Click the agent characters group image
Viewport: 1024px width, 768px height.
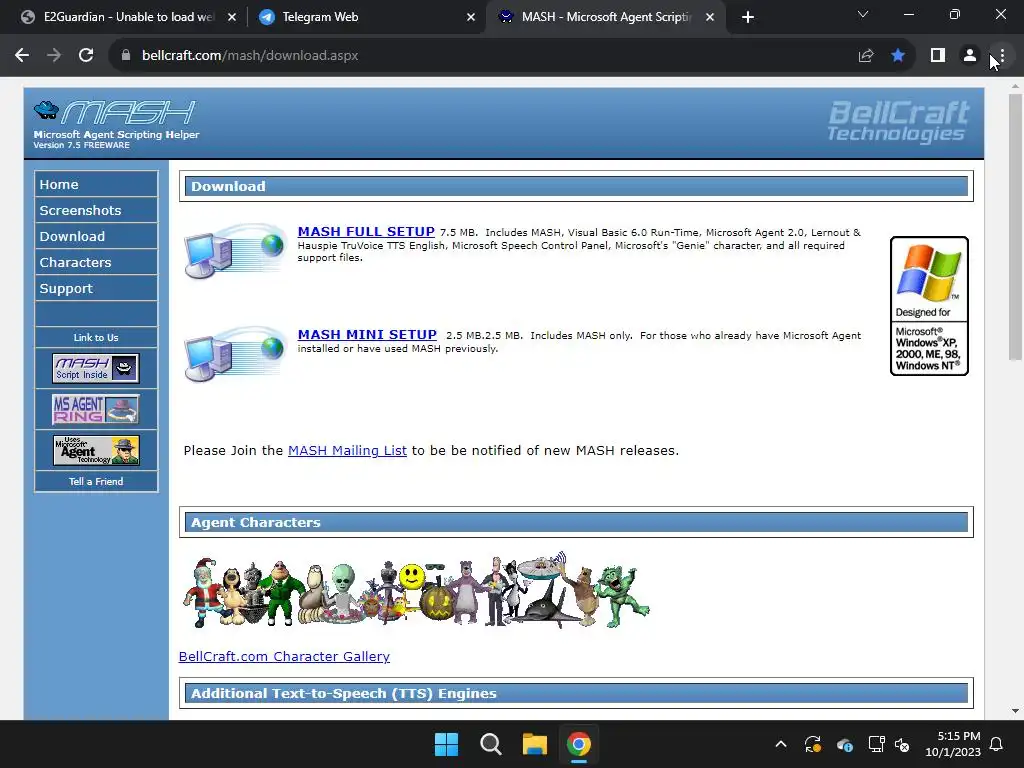coord(416,590)
